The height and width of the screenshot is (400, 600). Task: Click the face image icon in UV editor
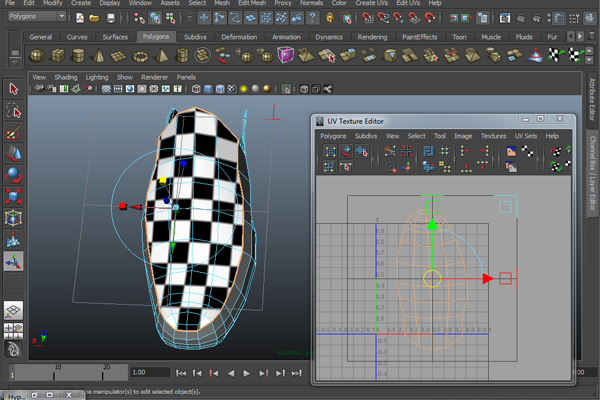pos(511,152)
